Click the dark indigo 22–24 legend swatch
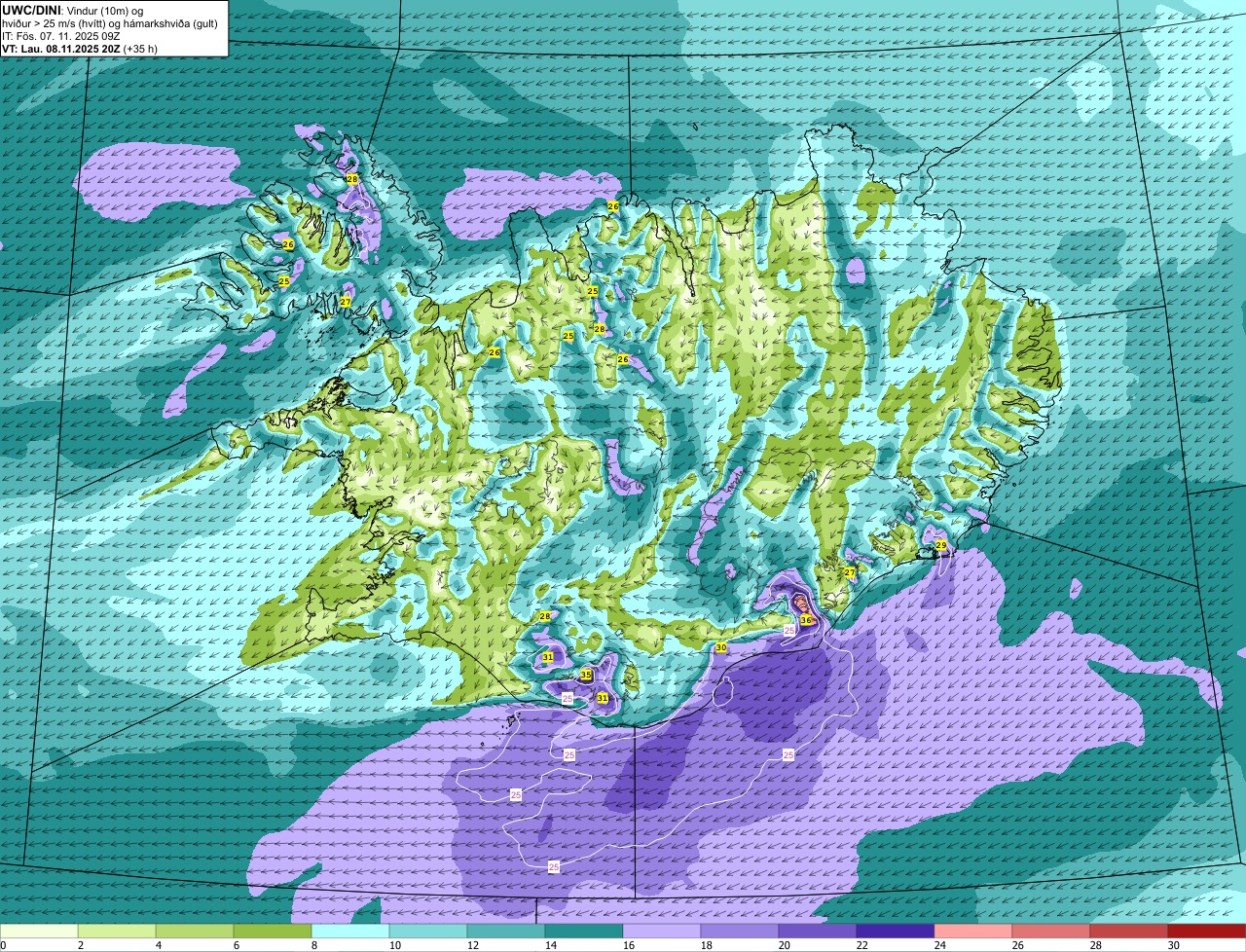The image size is (1246, 952). tap(896, 932)
